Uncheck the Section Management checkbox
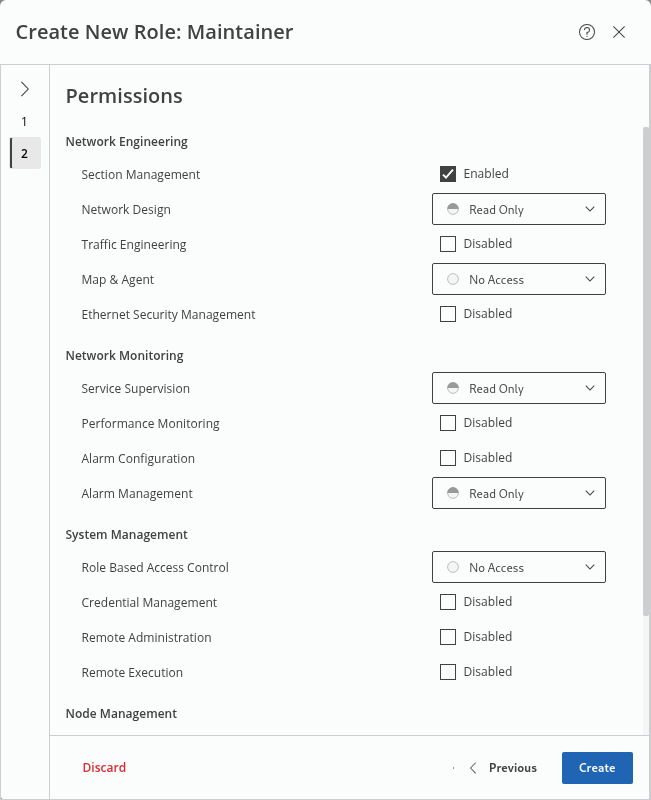 pyautogui.click(x=448, y=174)
